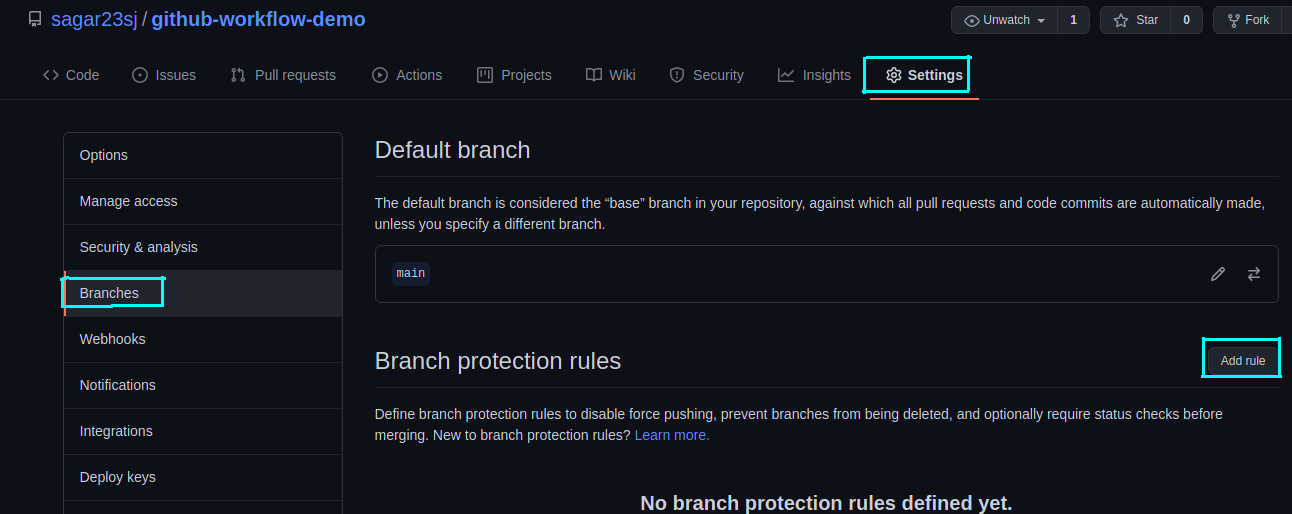The height and width of the screenshot is (514, 1292).
Task: Open the Pull requests tab
Action: [283, 75]
